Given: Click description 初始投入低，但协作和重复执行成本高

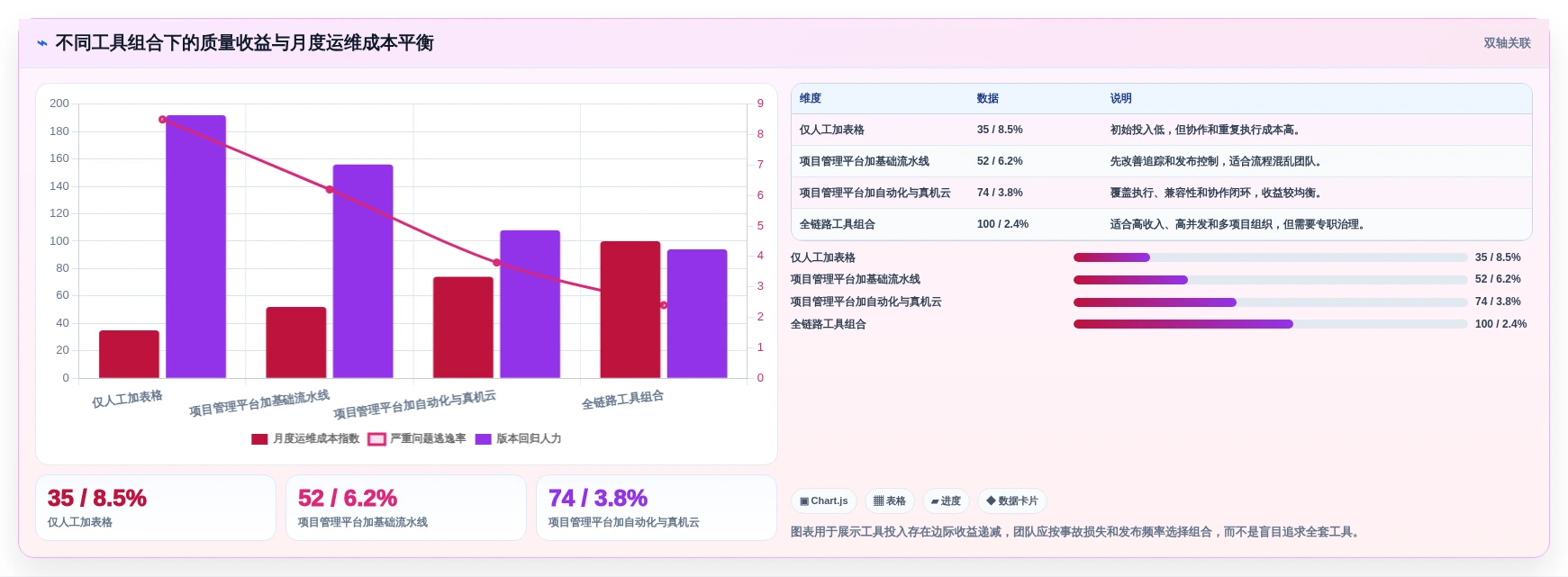Looking at the screenshot, I should click(1205, 131).
